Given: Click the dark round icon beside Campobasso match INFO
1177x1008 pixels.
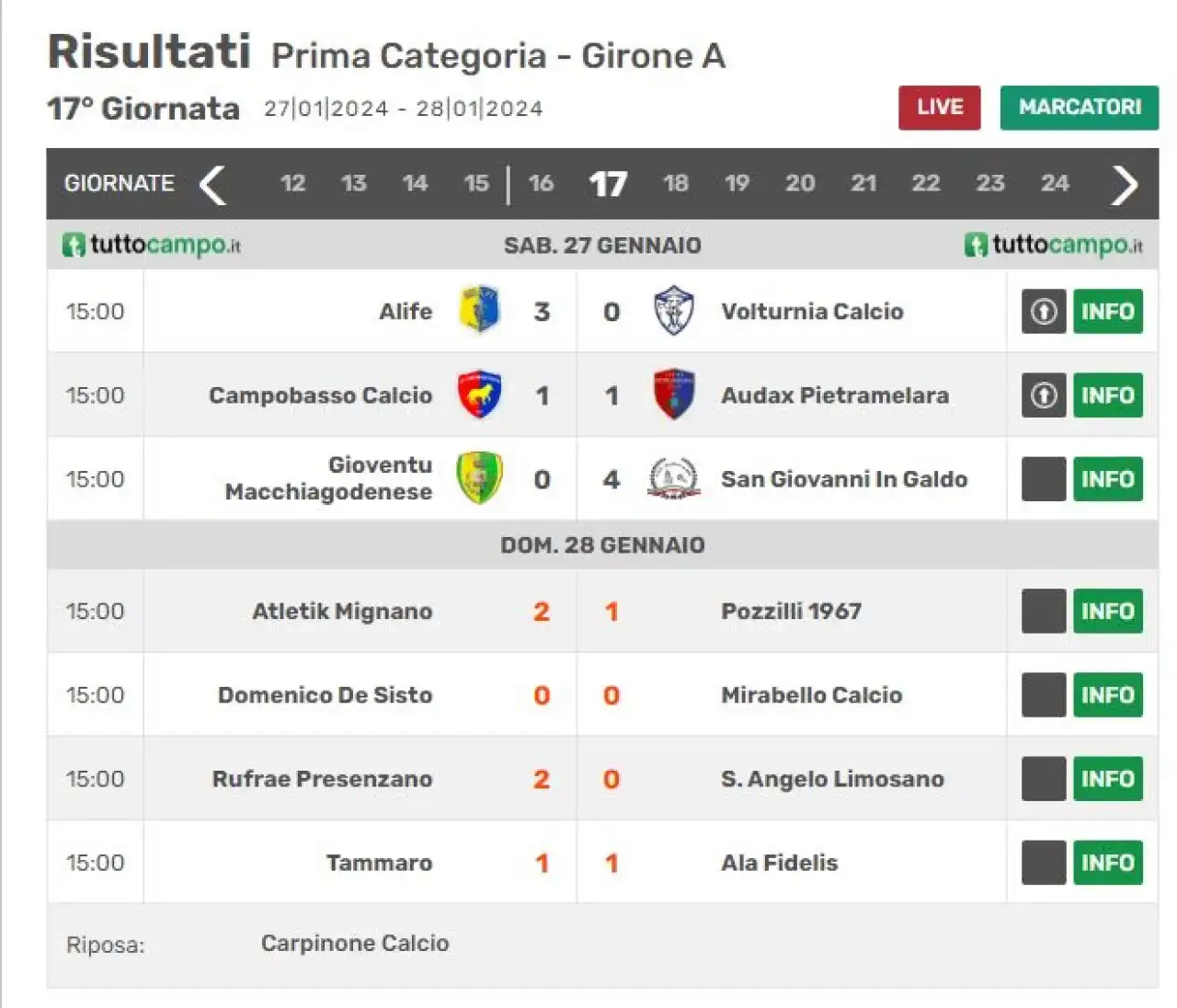Looking at the screenshot, I should click(1044, 395).
